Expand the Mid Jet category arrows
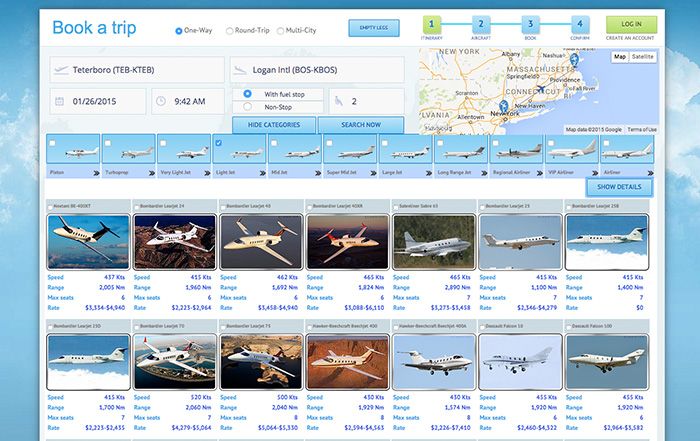This screenshot has height=441, width=700. pos(318,173)
